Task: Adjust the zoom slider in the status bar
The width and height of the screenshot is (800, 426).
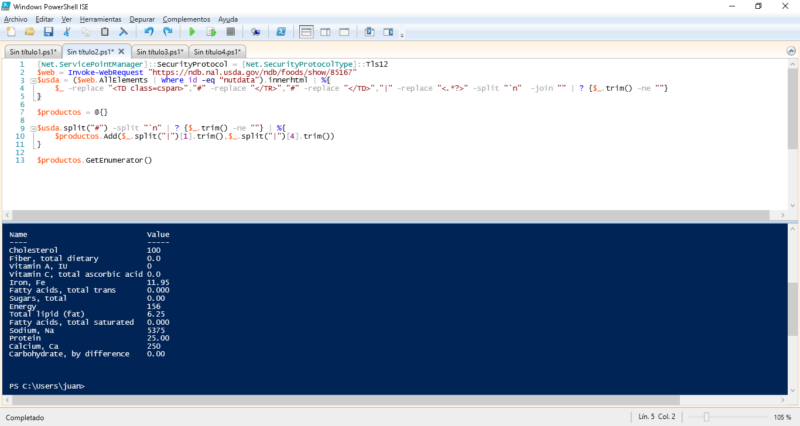Action: [x=705, y=416]
